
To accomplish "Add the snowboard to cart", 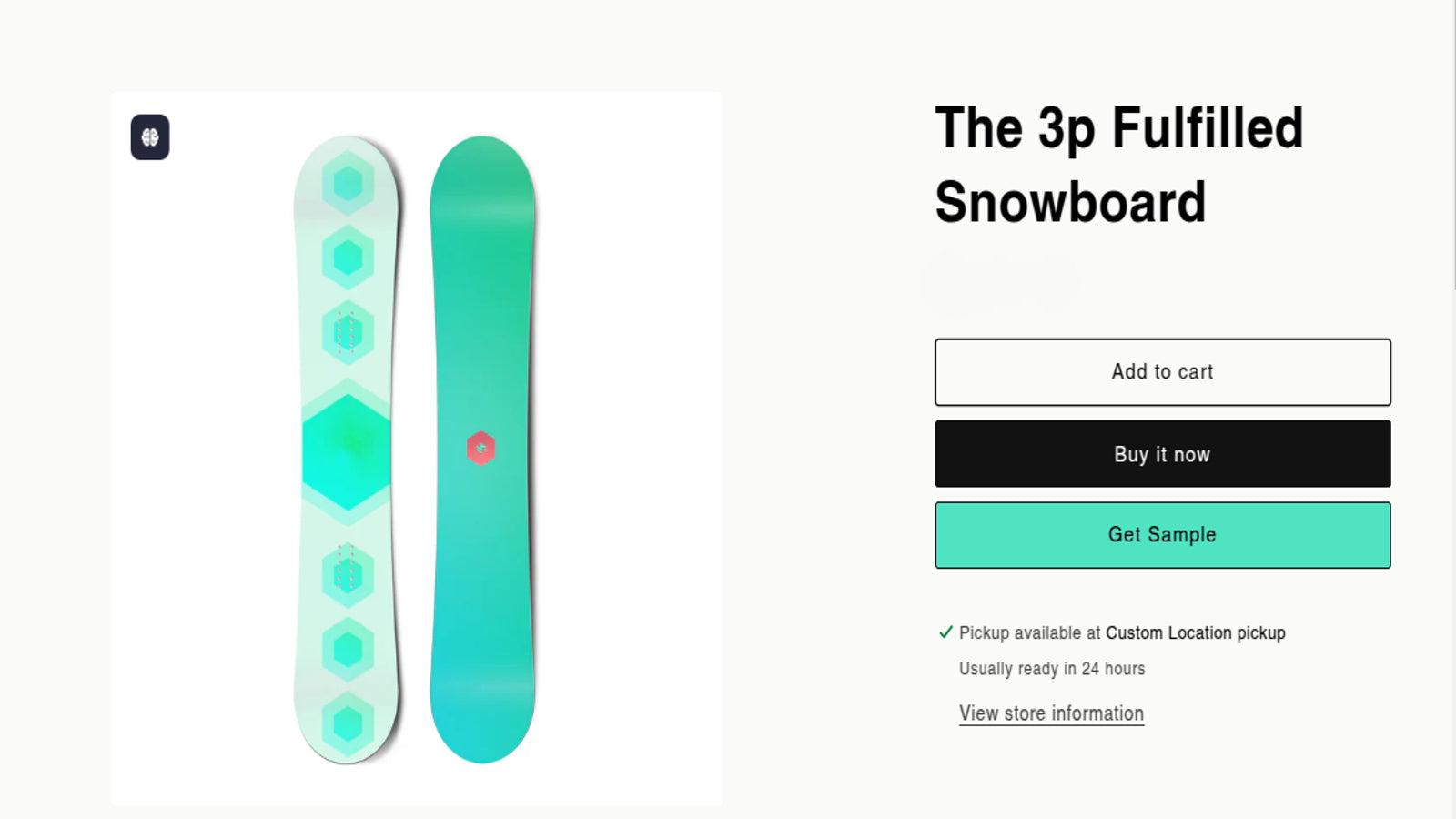I will pos(1162,371).
